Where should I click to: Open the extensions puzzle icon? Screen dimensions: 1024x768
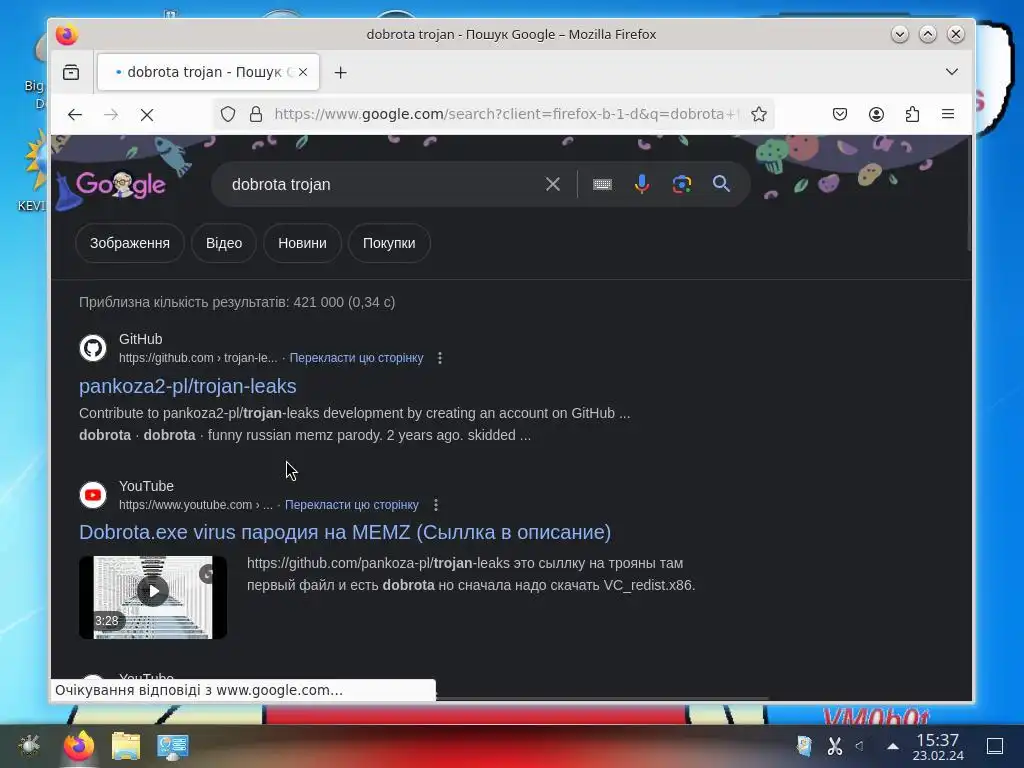pos(912,115)
